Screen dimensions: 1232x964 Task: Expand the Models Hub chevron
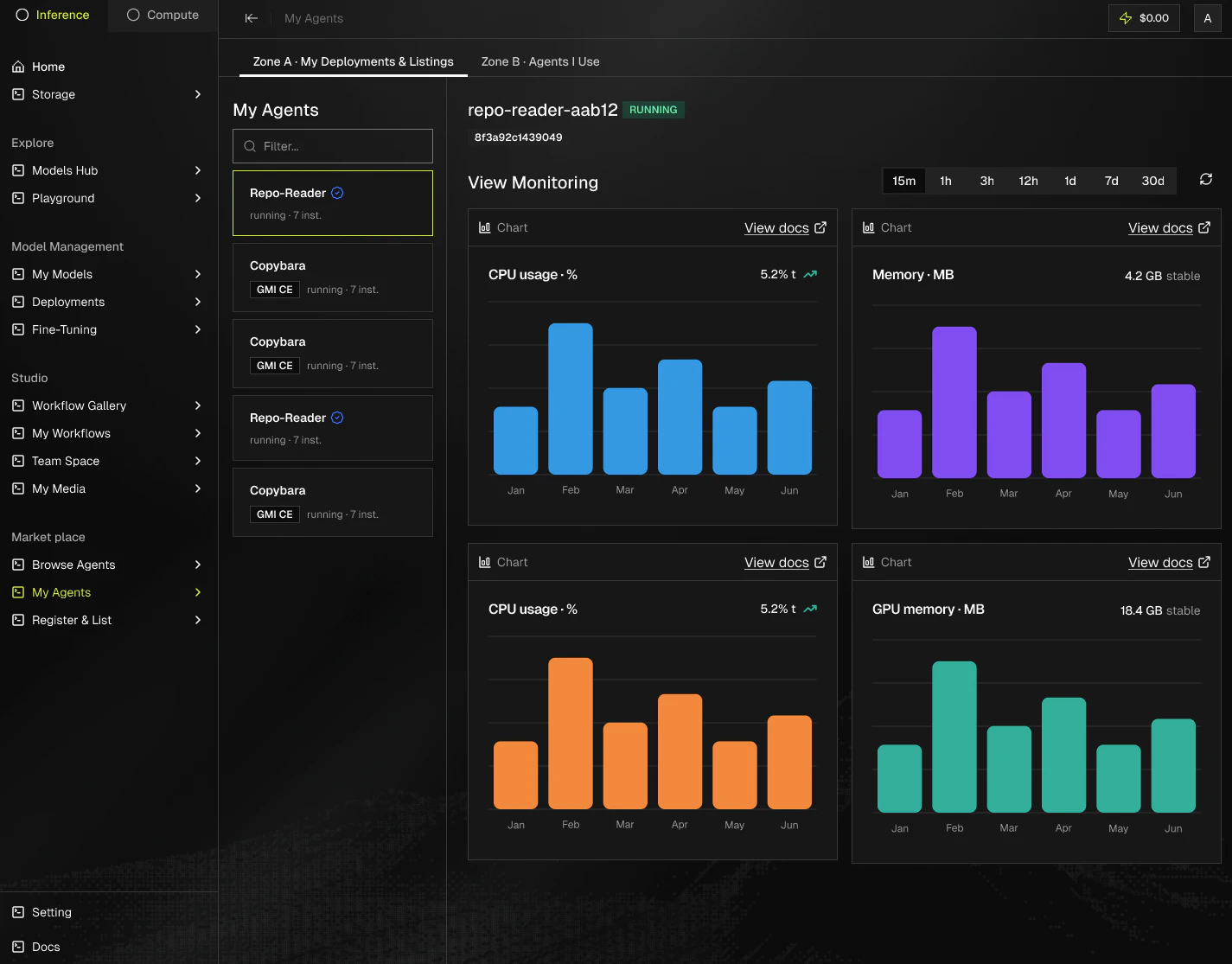(x=198, y=170)
